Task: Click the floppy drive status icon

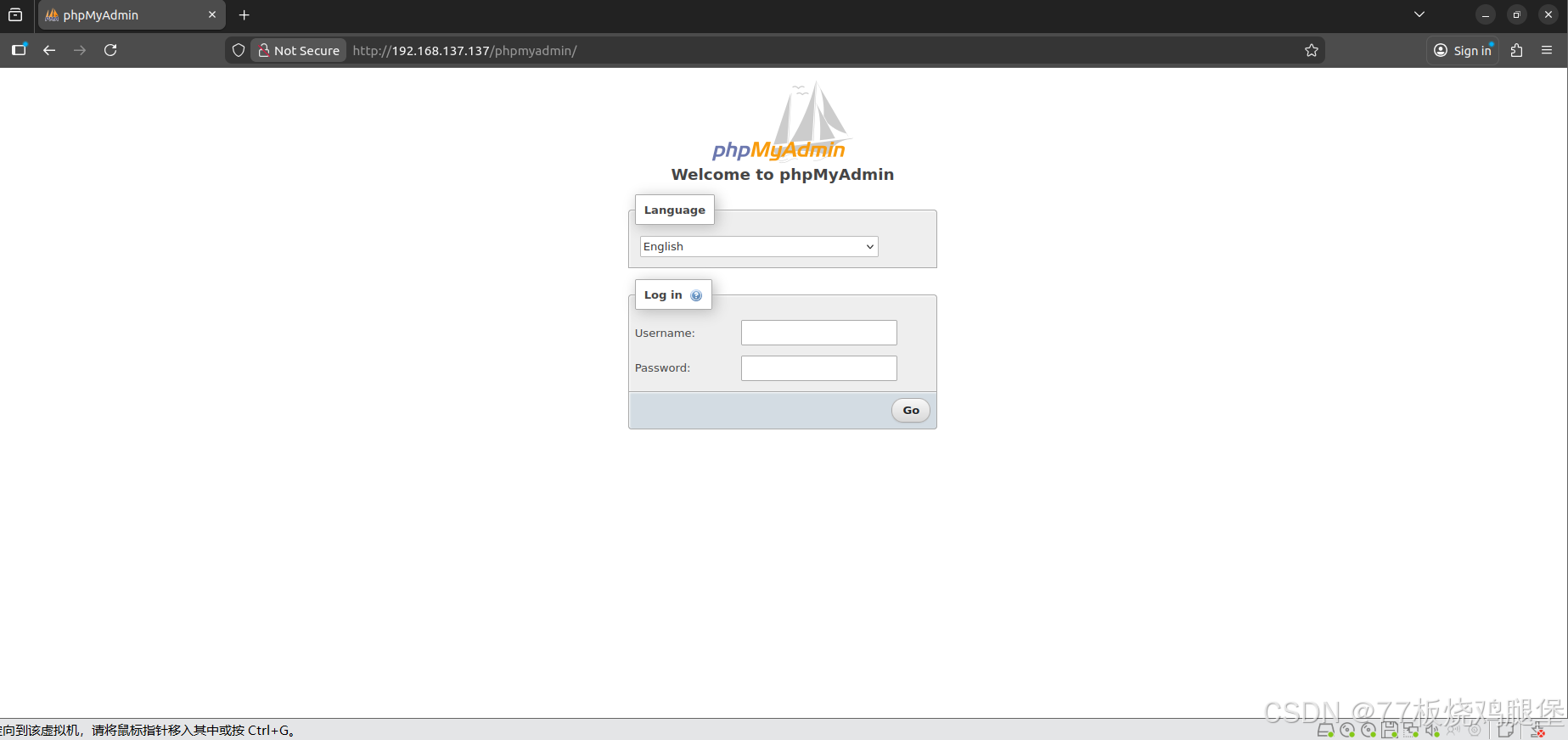Action: point(1390,730)
